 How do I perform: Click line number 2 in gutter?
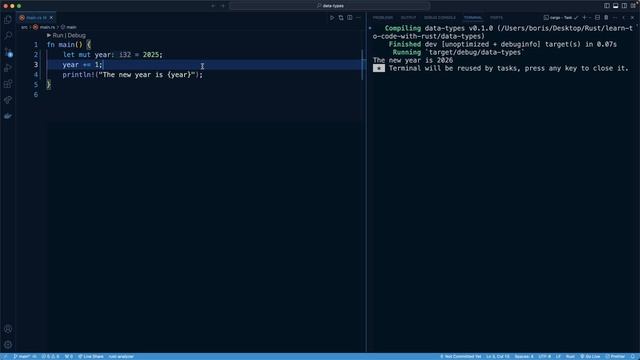[x=36, y=55]
